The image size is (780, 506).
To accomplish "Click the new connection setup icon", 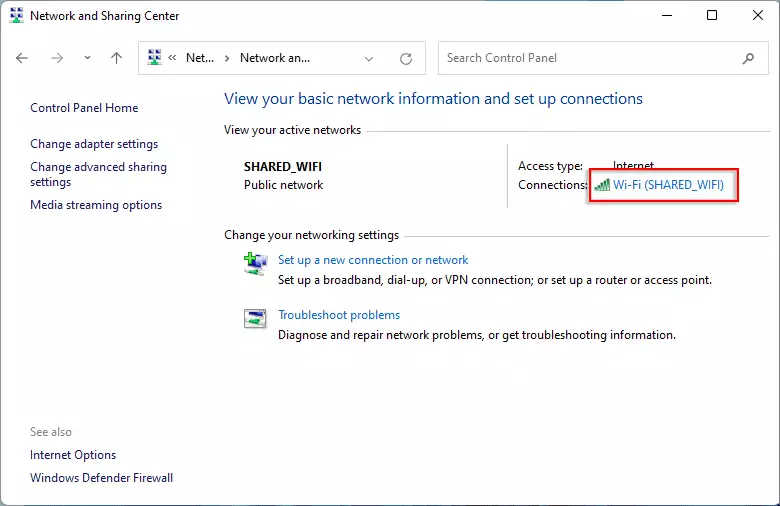I will 256,264.
